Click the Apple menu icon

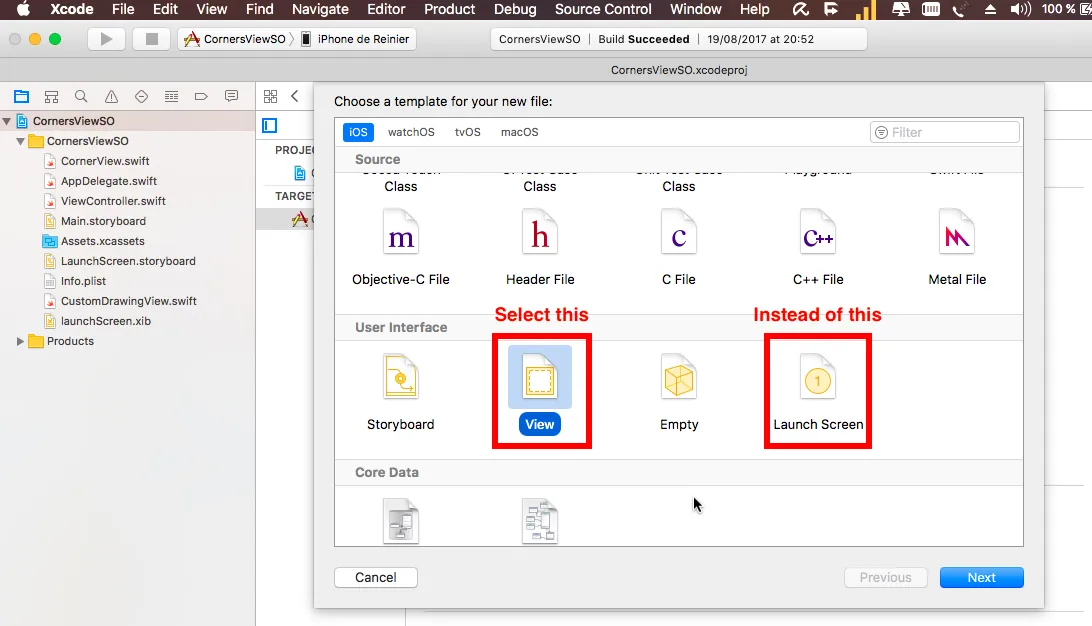click(x=23, y=9)
